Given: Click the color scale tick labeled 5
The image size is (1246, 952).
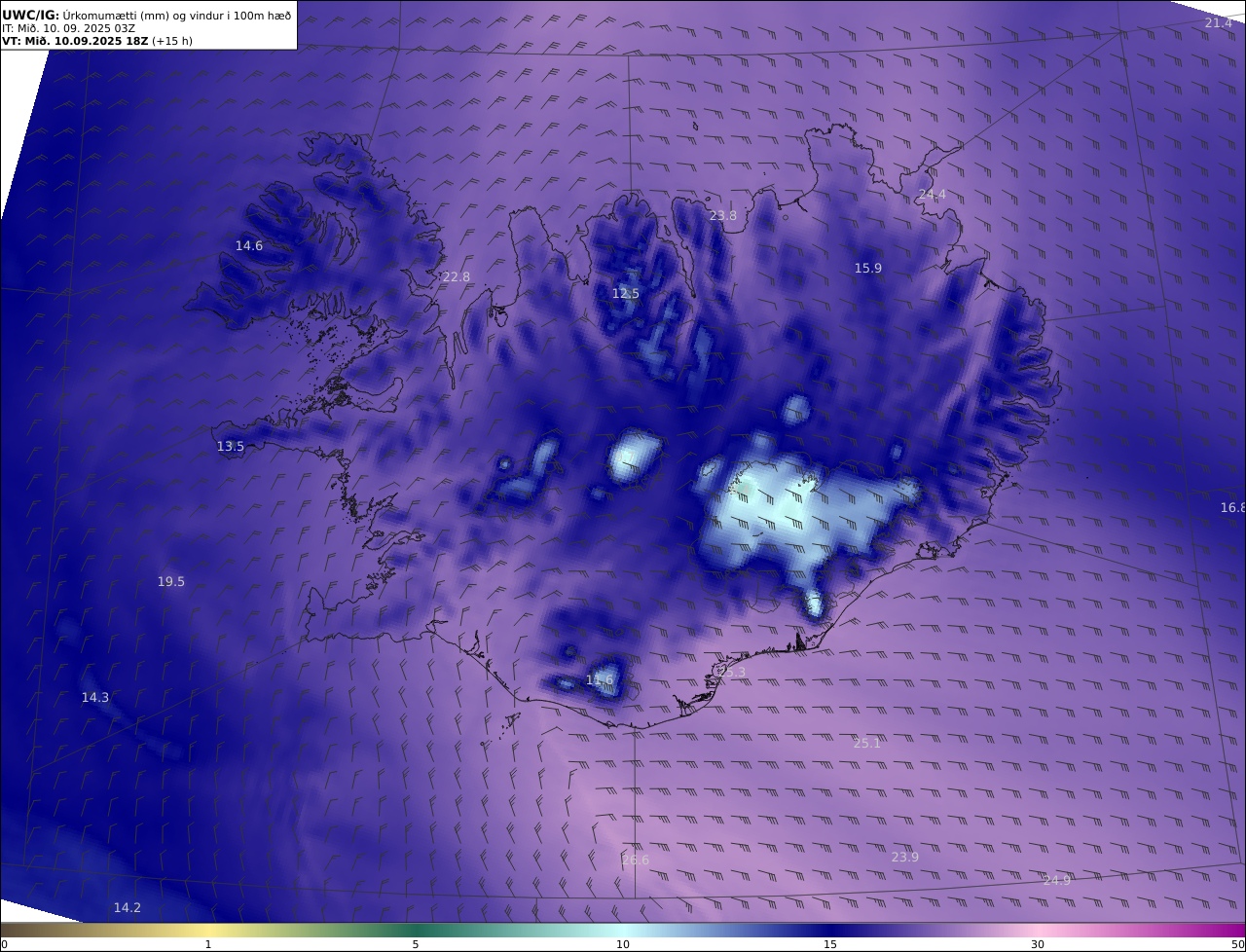Looking at the screenshot, I should click(416, 944).
